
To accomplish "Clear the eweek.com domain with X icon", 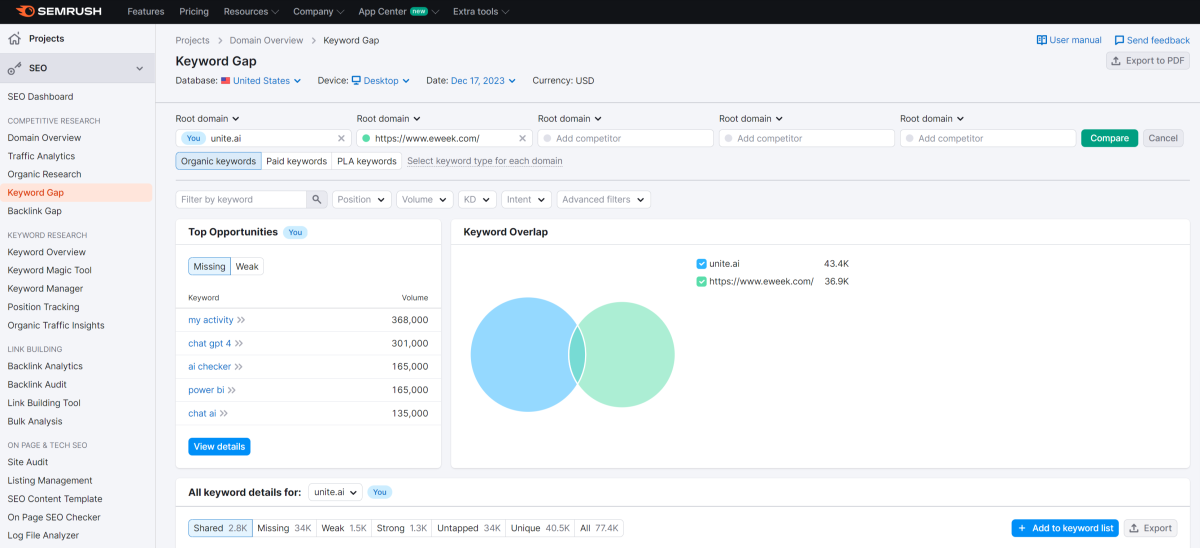I will pyautogui.click(x=522, y=139).
